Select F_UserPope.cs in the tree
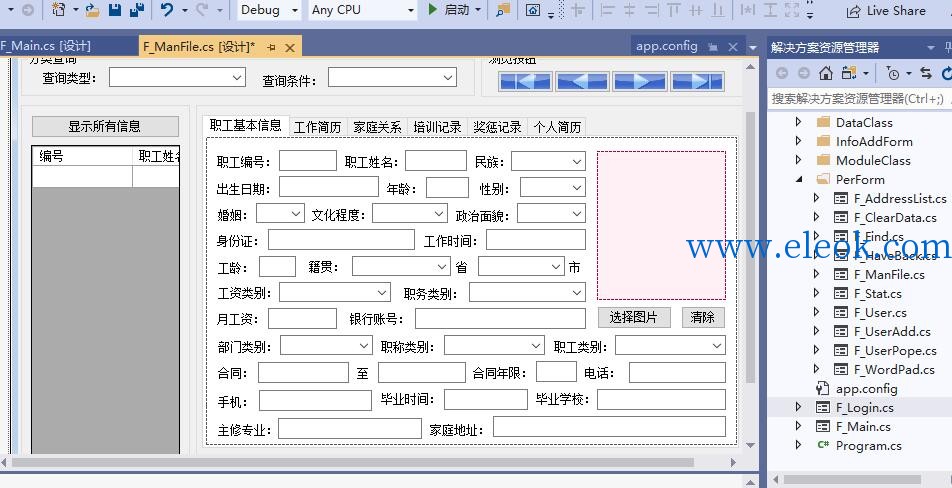Image resolution: width=952 pixels, height=488 pixels. point(894,350)
